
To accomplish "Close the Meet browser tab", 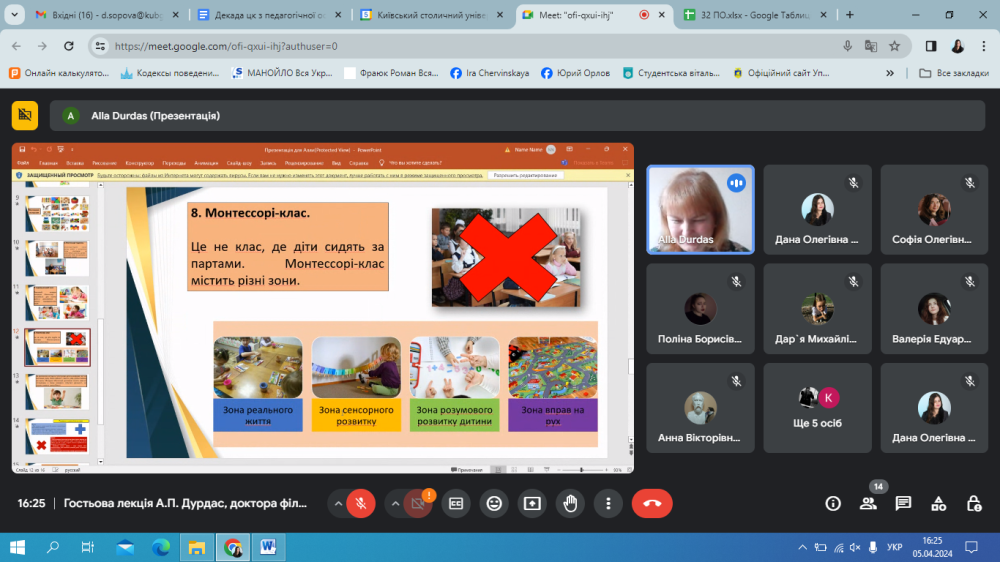I will 661,15.
